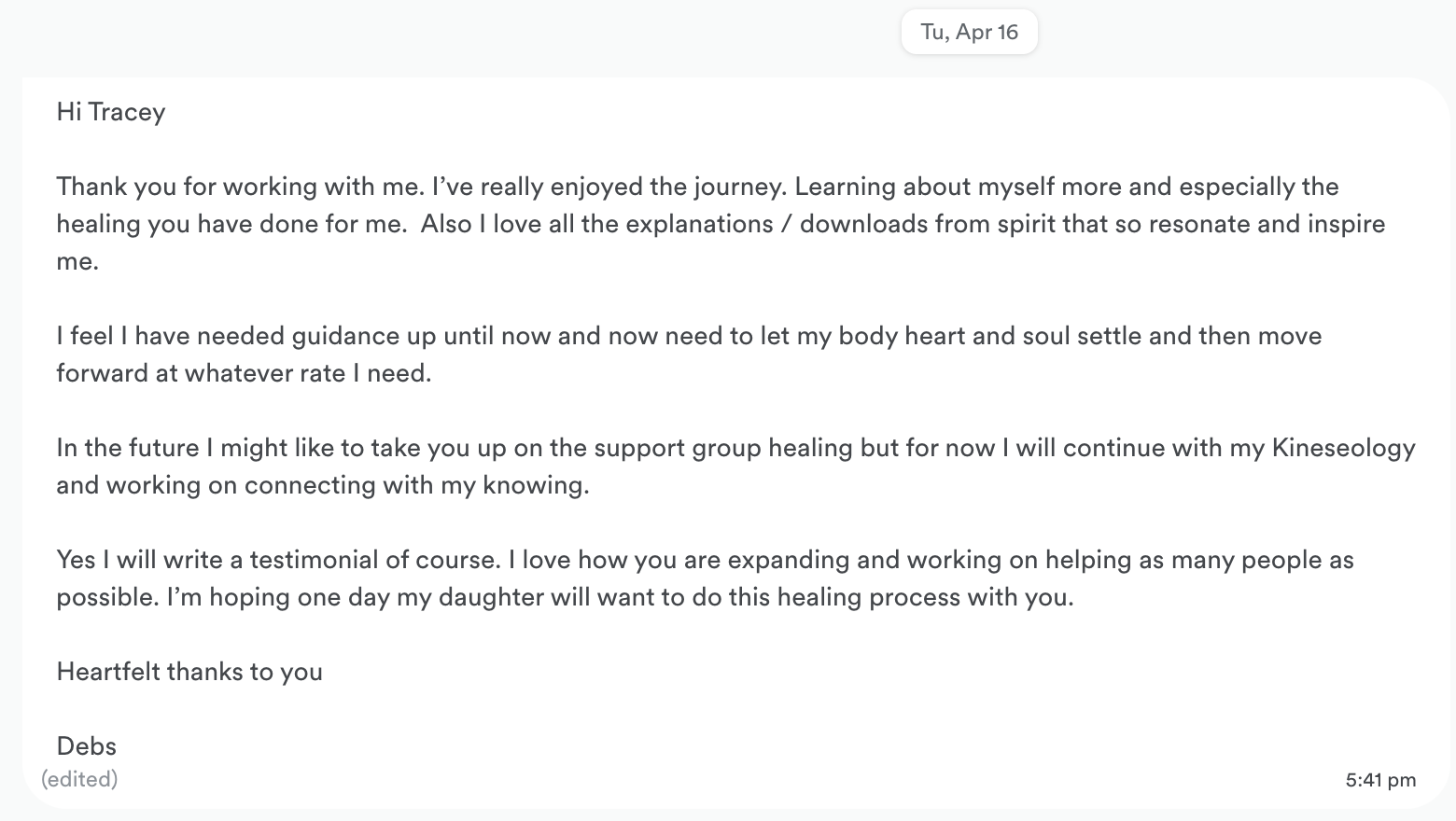The image size is (1456, 821).
Task: Click the text "forward at whatever rate I need."
Action: coord(244,373)
